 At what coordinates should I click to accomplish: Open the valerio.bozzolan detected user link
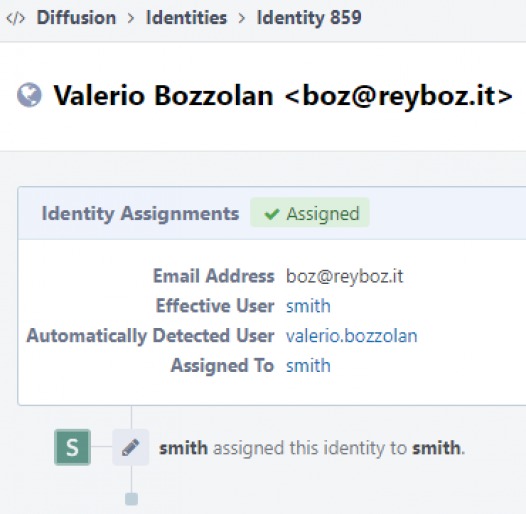pos(352,336)
